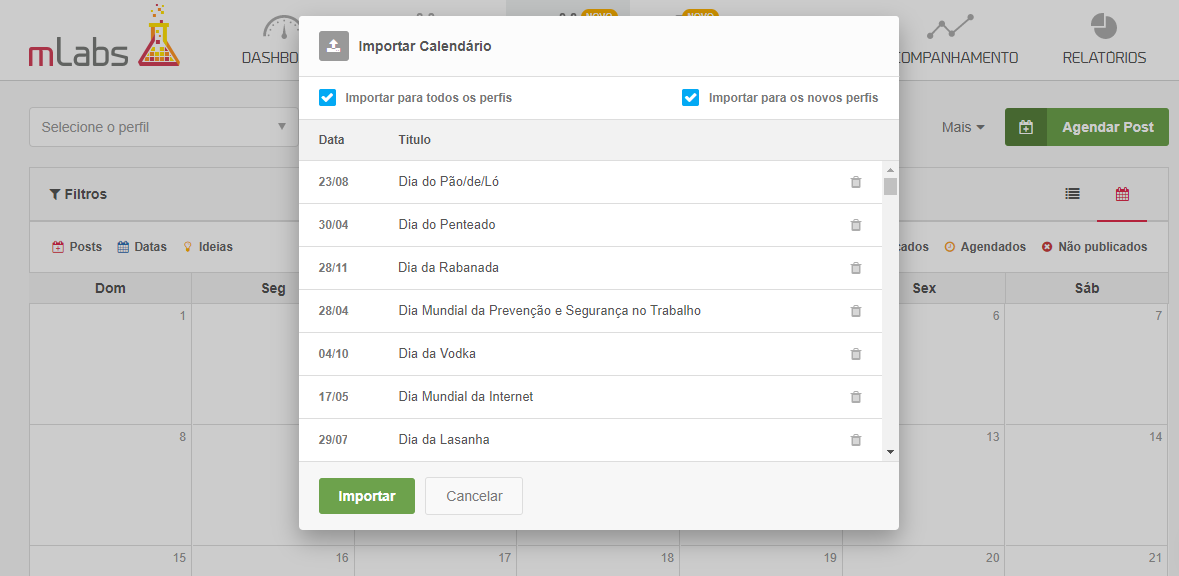Remove Dia da Rabanada with trash icon
The width and height of the screenshot is (1179, 576).
(855, 268)
